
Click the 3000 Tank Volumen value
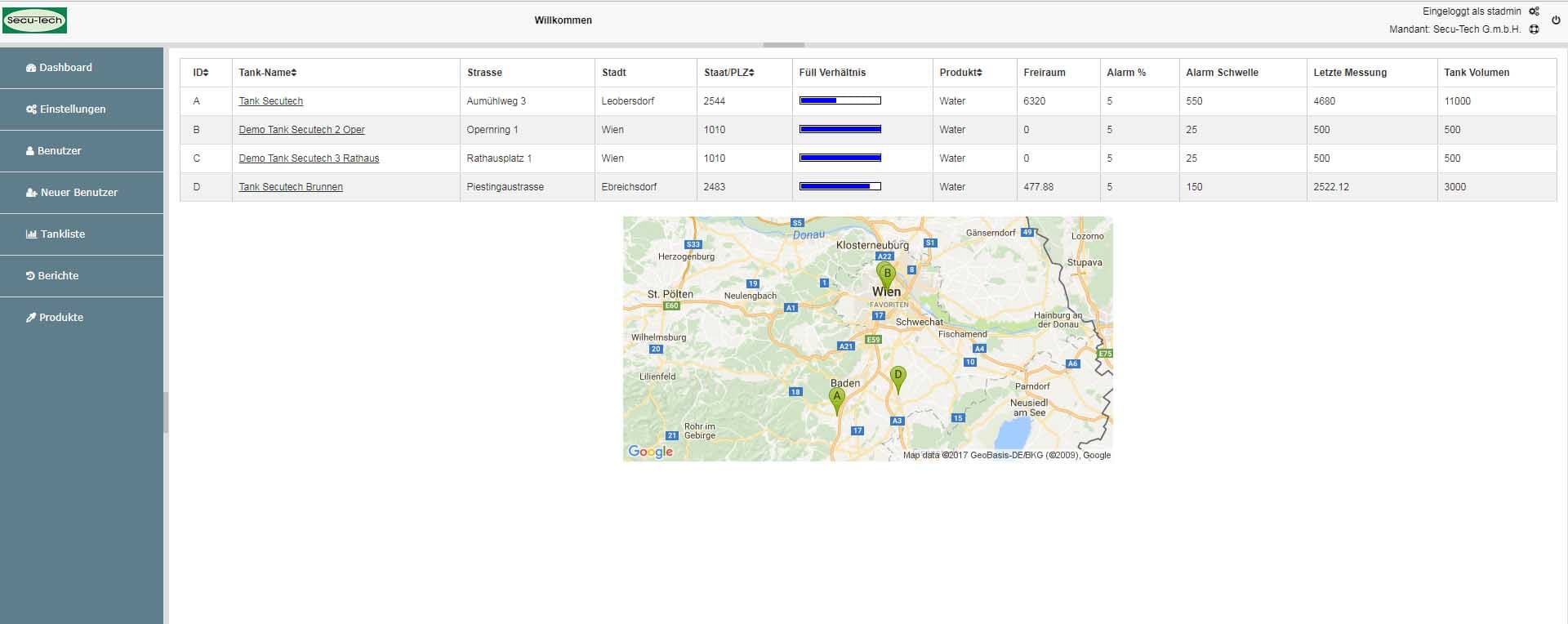pyautogui.click(x=1454, y=187)
